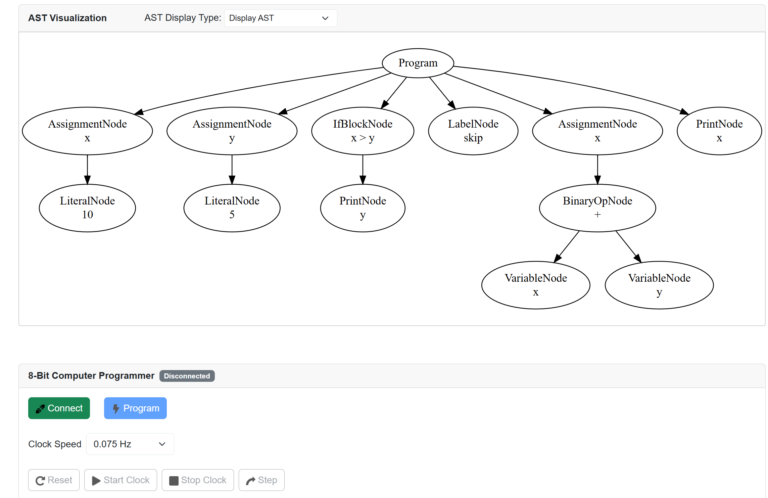Click the stop square icon
The height and width of the screenshot is (498, 768).
point(173,481)
